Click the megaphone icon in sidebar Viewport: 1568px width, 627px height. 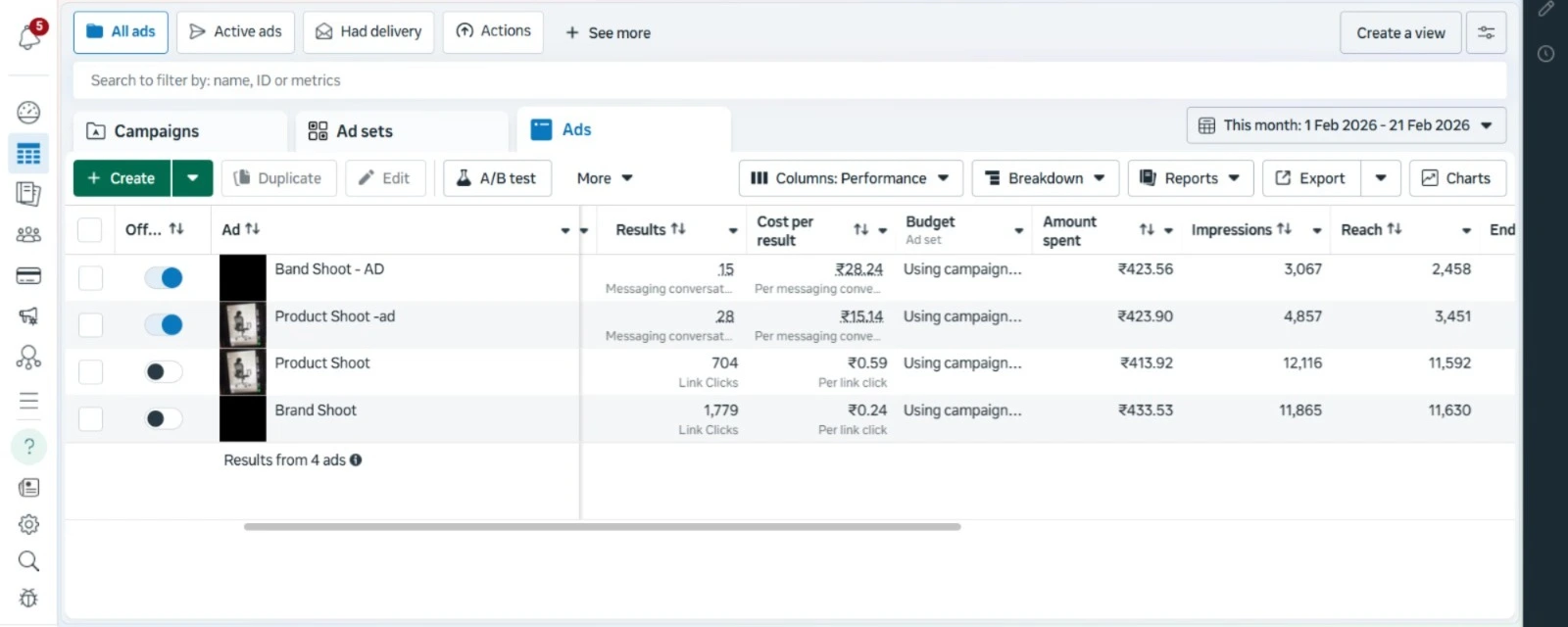coord(29,316)
